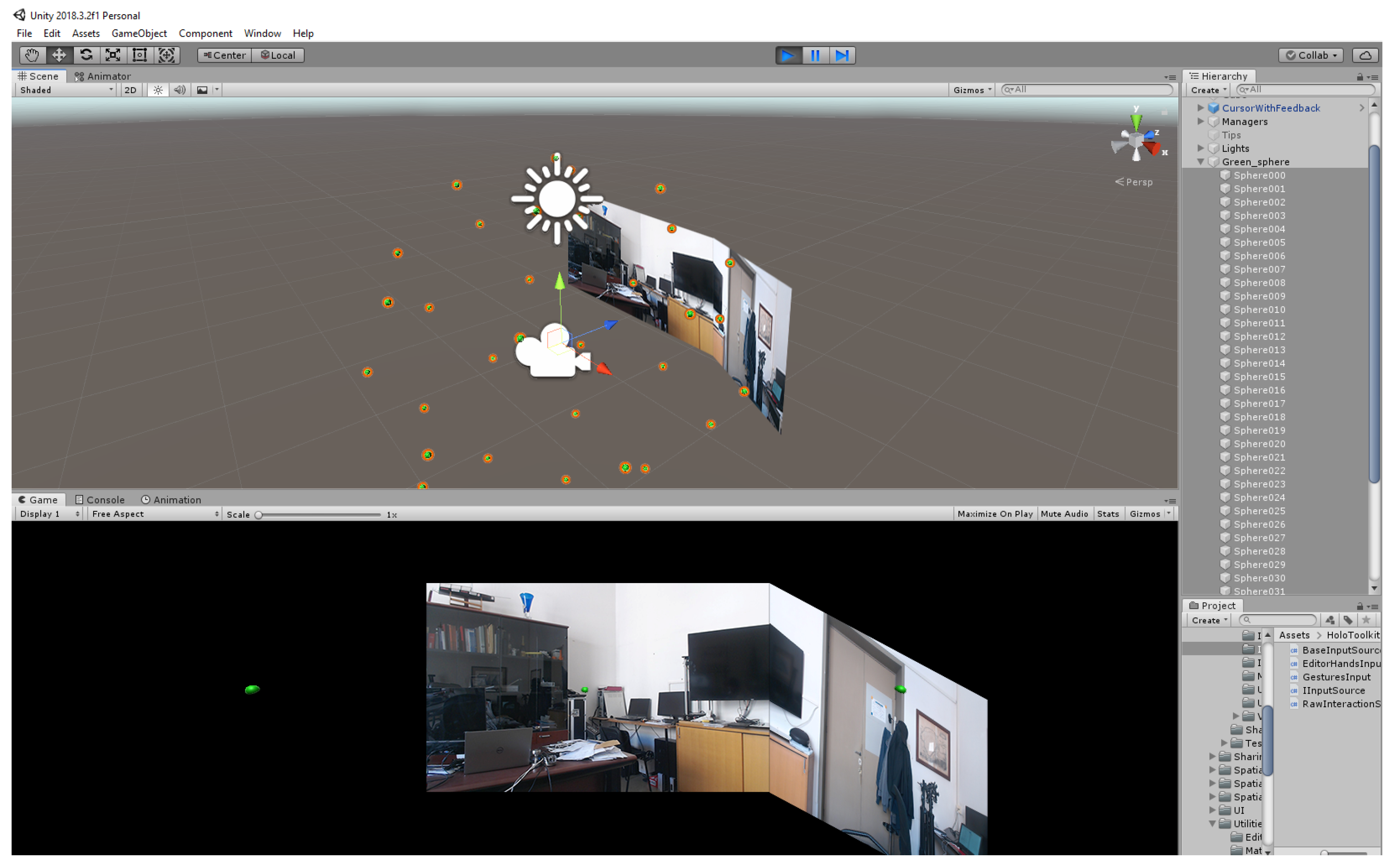Screen dimensions: 1394x868
Task: Select Sphere010 in the Hierarchy
Action: (1259, 309)
